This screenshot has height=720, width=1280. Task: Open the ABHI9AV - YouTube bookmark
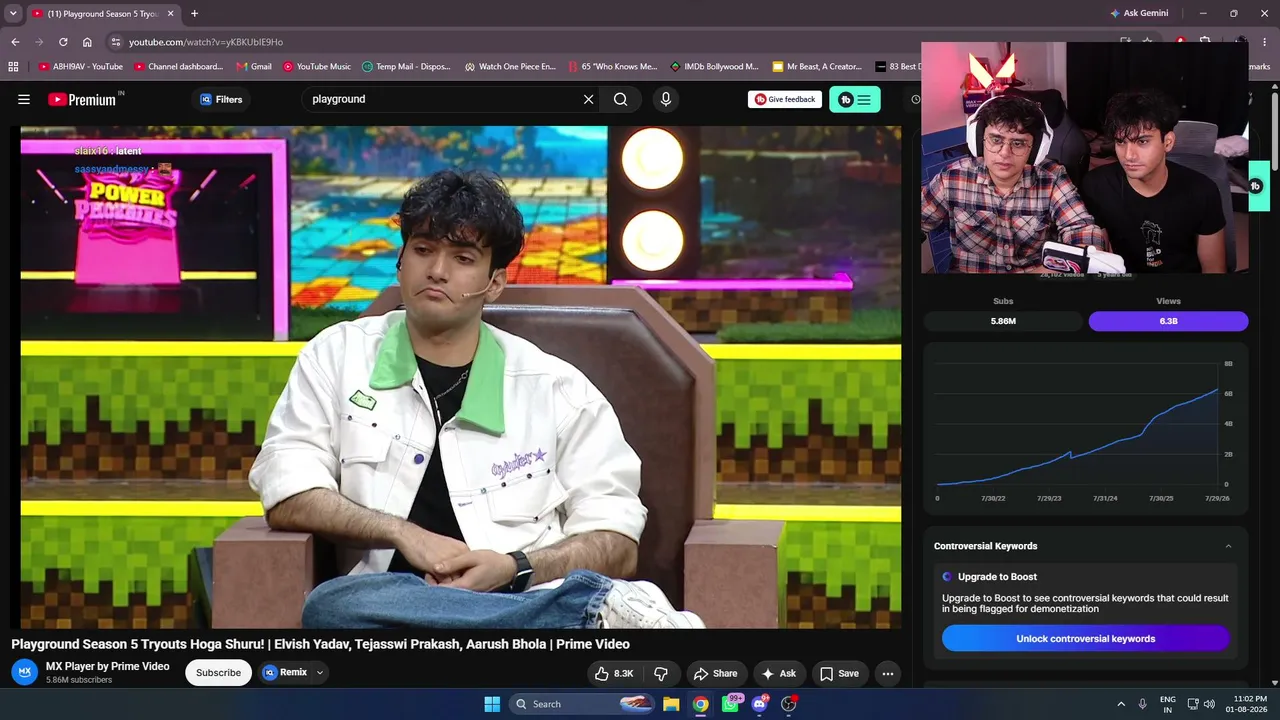pos(81,67)
